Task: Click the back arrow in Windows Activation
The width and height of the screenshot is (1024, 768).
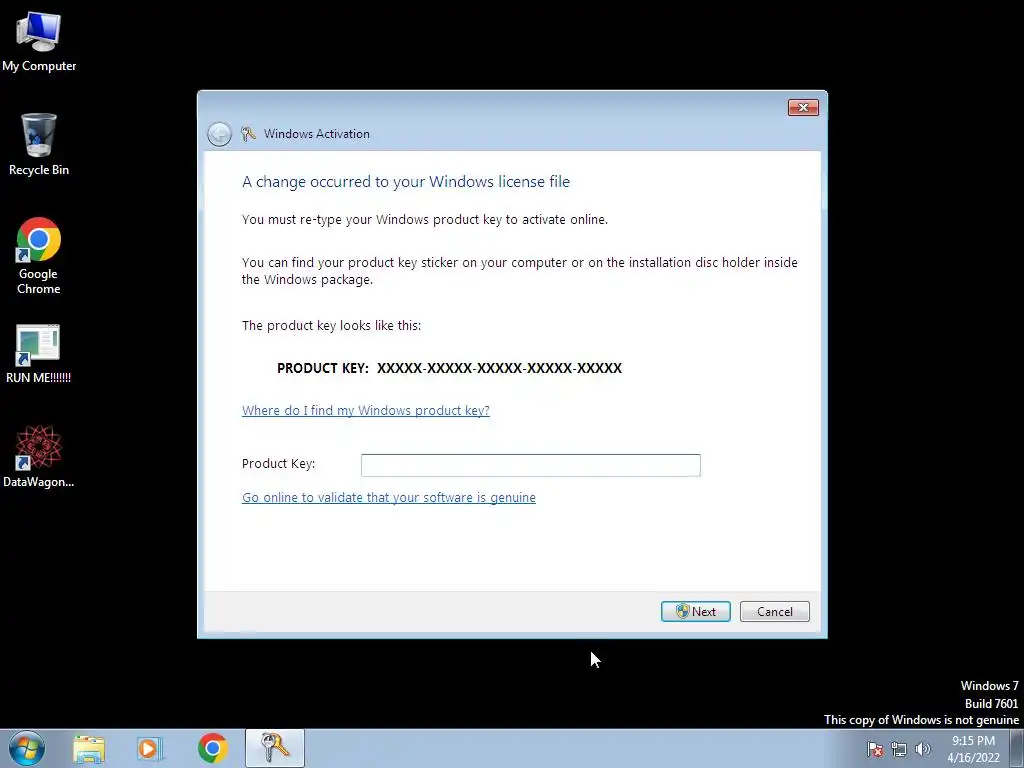Action: coord(219,134)
